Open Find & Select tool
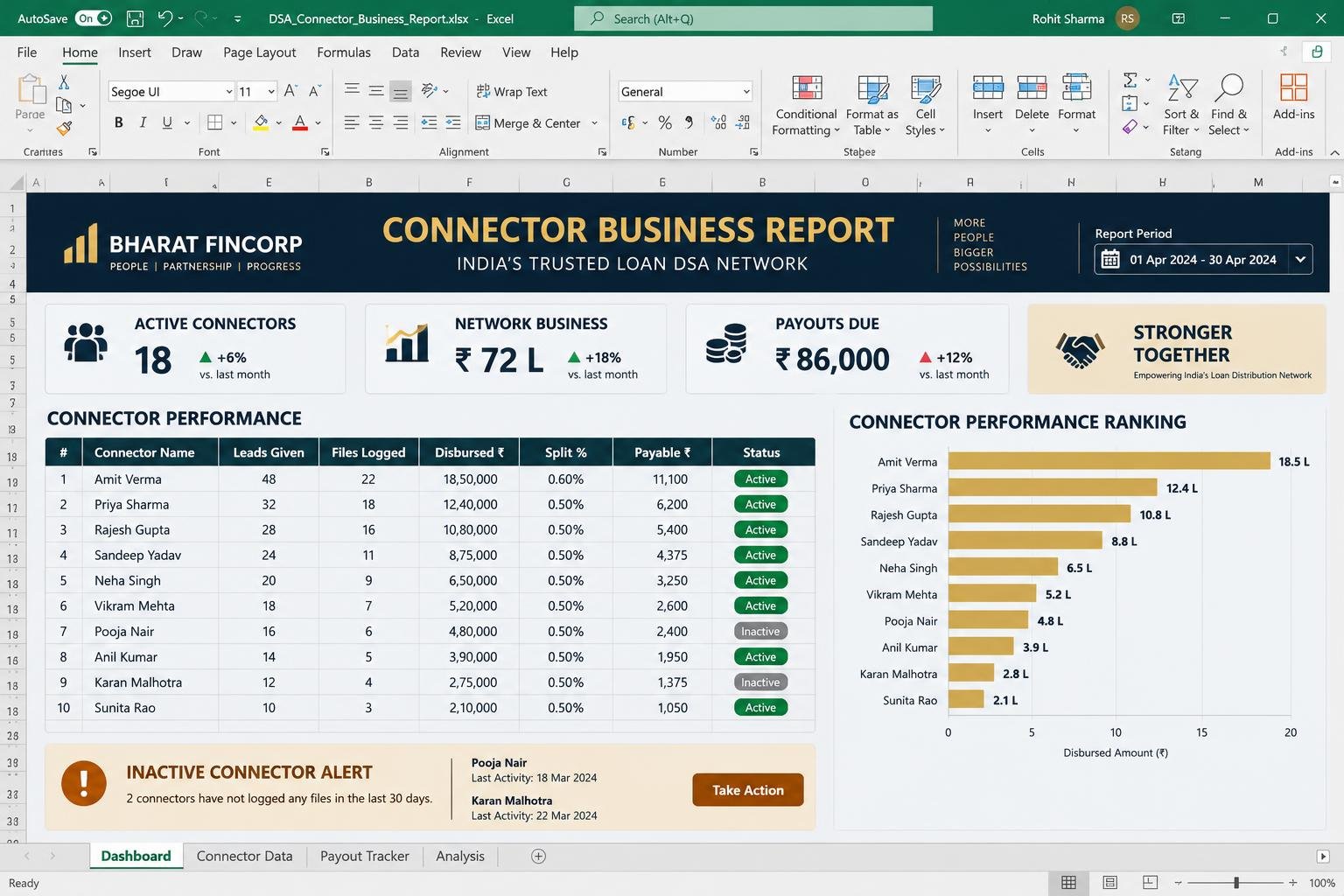Viewport: 1344px width, 896px height. pos(1228,105)
